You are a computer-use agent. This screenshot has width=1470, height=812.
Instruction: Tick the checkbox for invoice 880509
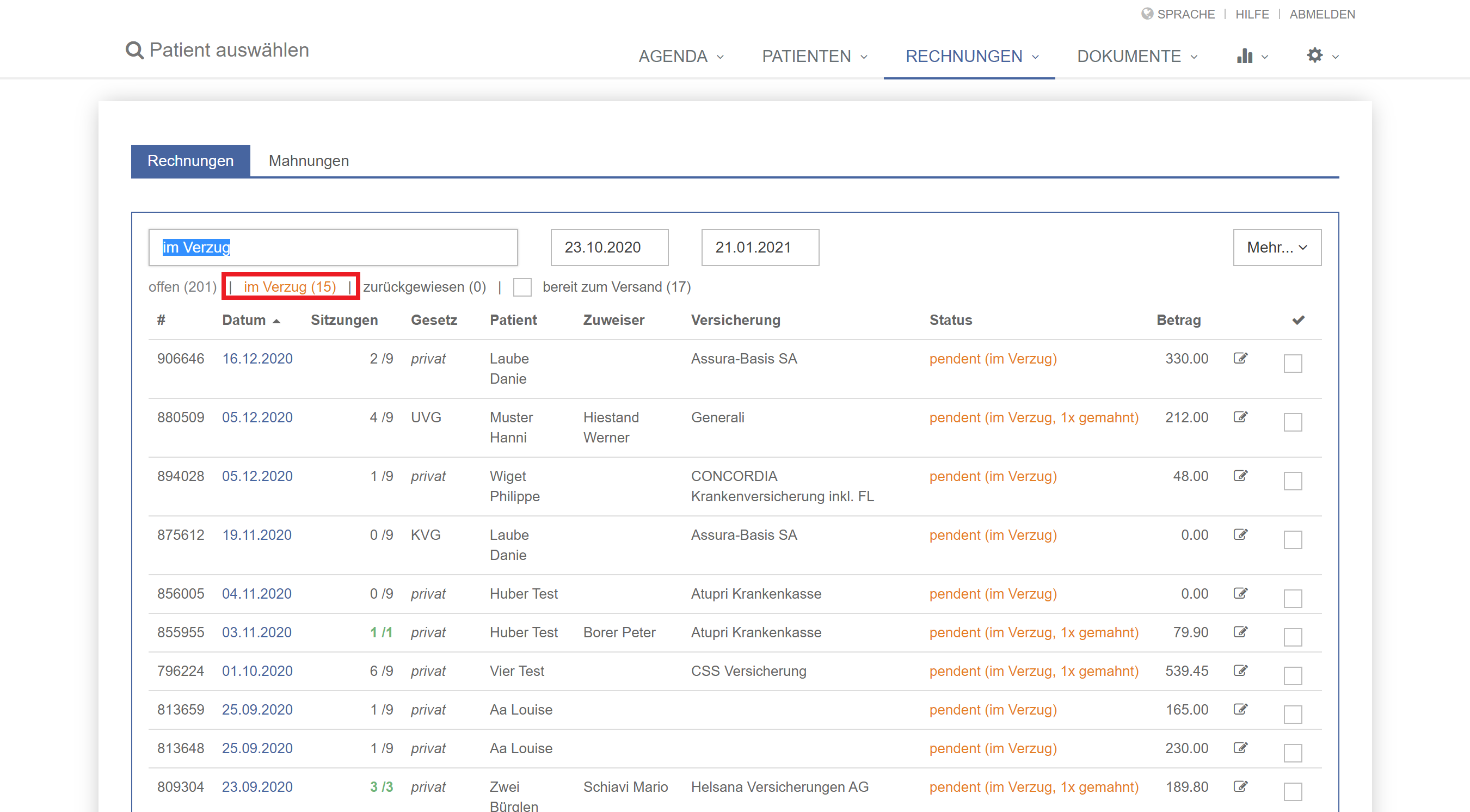pyautogui.click(x=1293, y=422)
